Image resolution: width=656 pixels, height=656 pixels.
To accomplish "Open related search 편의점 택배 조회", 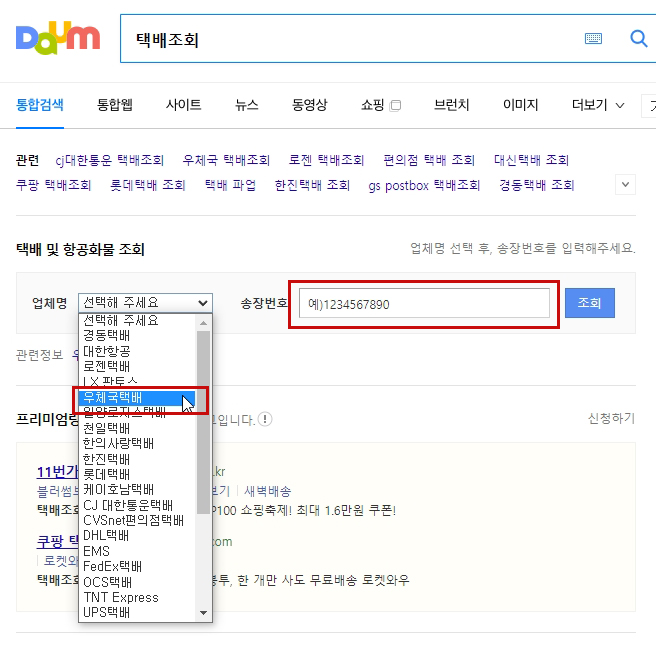I will point(429,160).
